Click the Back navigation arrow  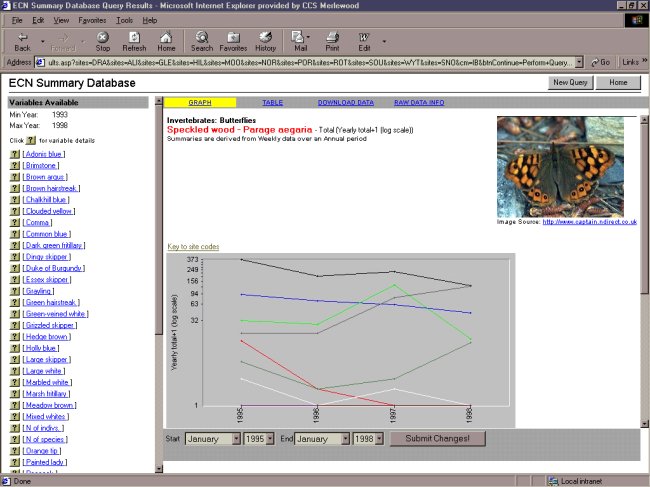(22, 41)
